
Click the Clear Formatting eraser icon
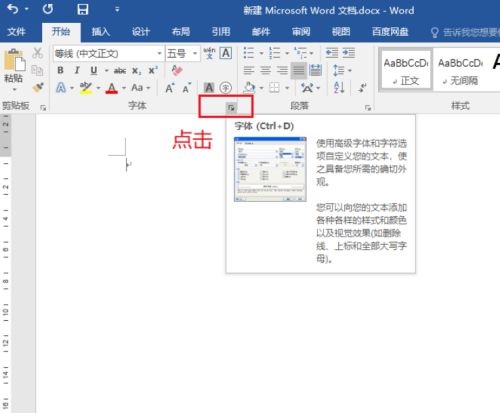point(177,70)
